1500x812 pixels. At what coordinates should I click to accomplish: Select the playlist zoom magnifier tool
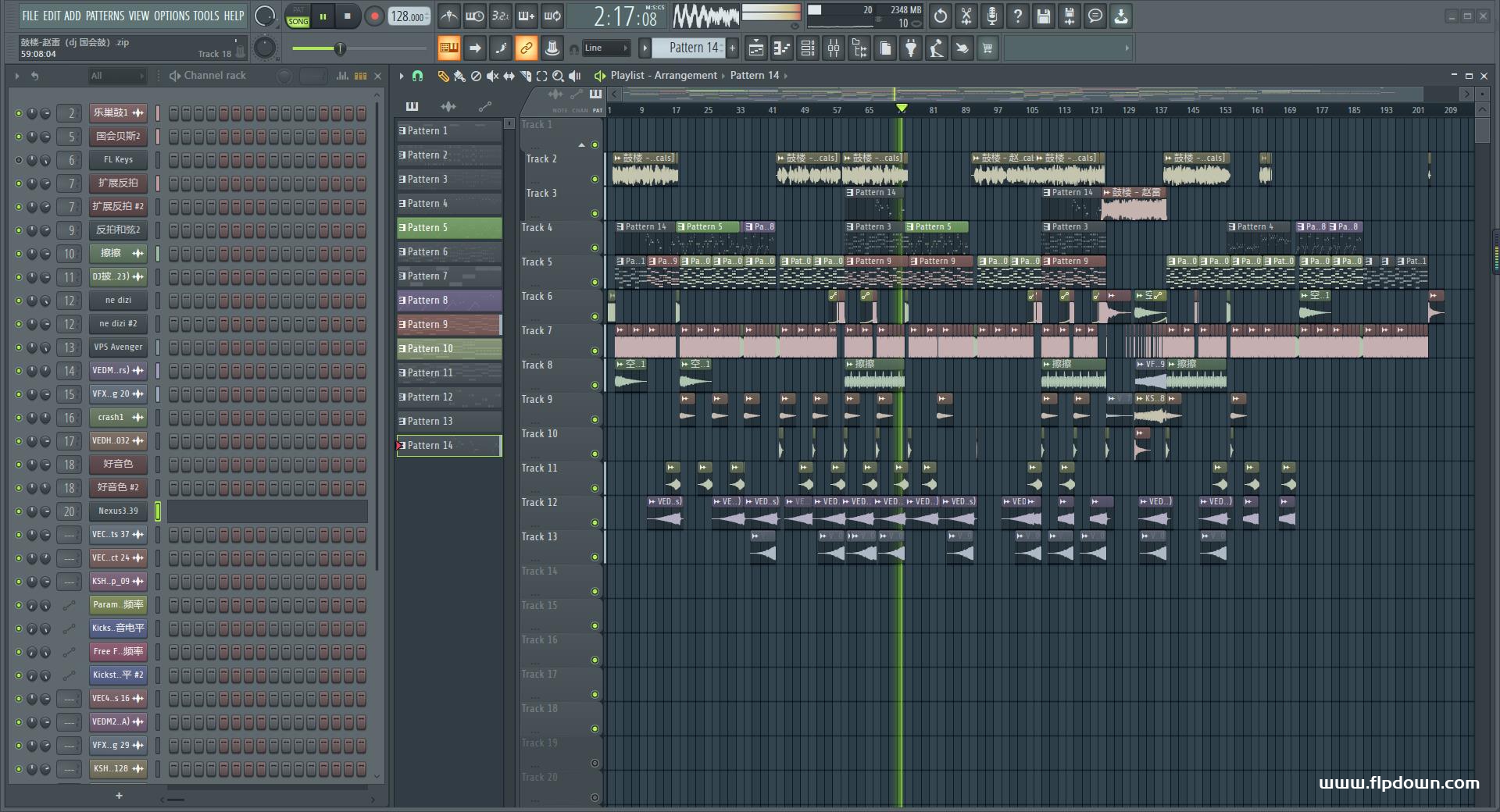pyautogui.click(x=558, y=76)
